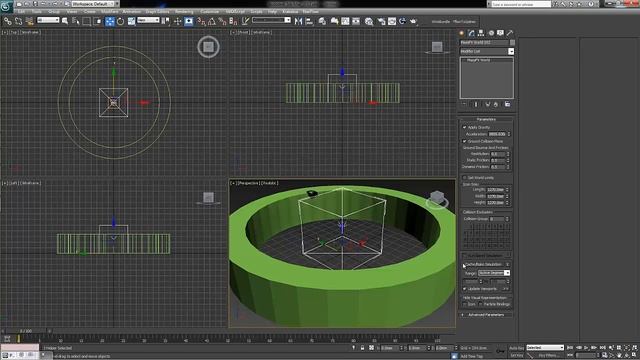
Task: Toggle the Percent Snap button
Action: 222,21
